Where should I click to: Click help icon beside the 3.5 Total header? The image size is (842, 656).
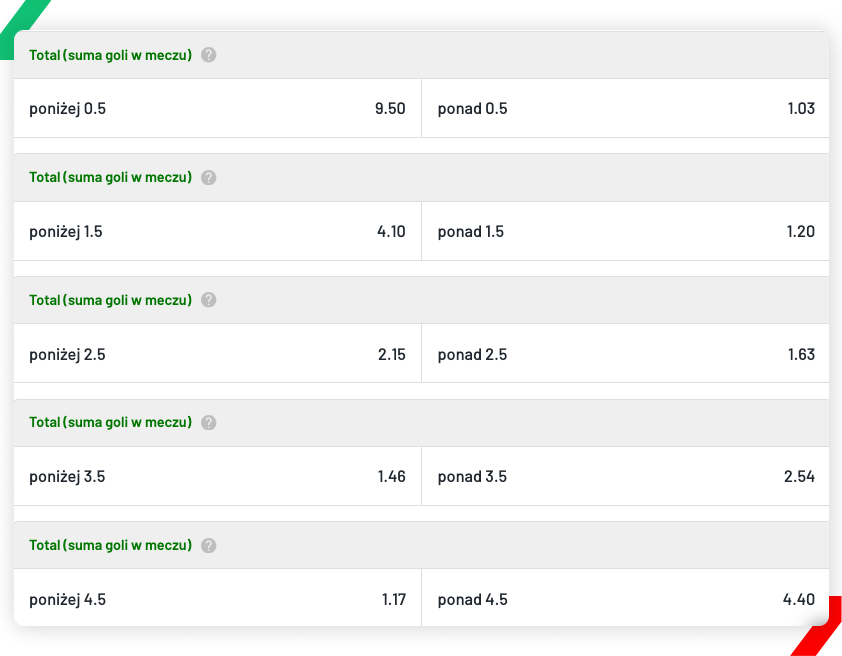[x=208, y=423]
